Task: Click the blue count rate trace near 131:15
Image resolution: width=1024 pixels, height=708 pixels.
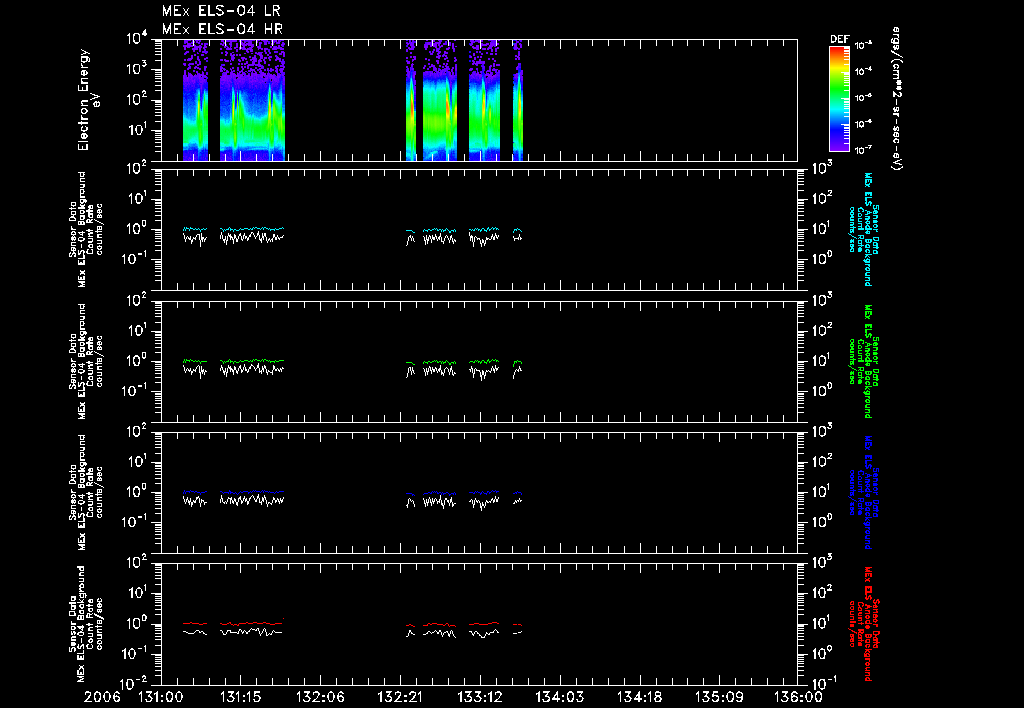Action: tap(251, 492)
